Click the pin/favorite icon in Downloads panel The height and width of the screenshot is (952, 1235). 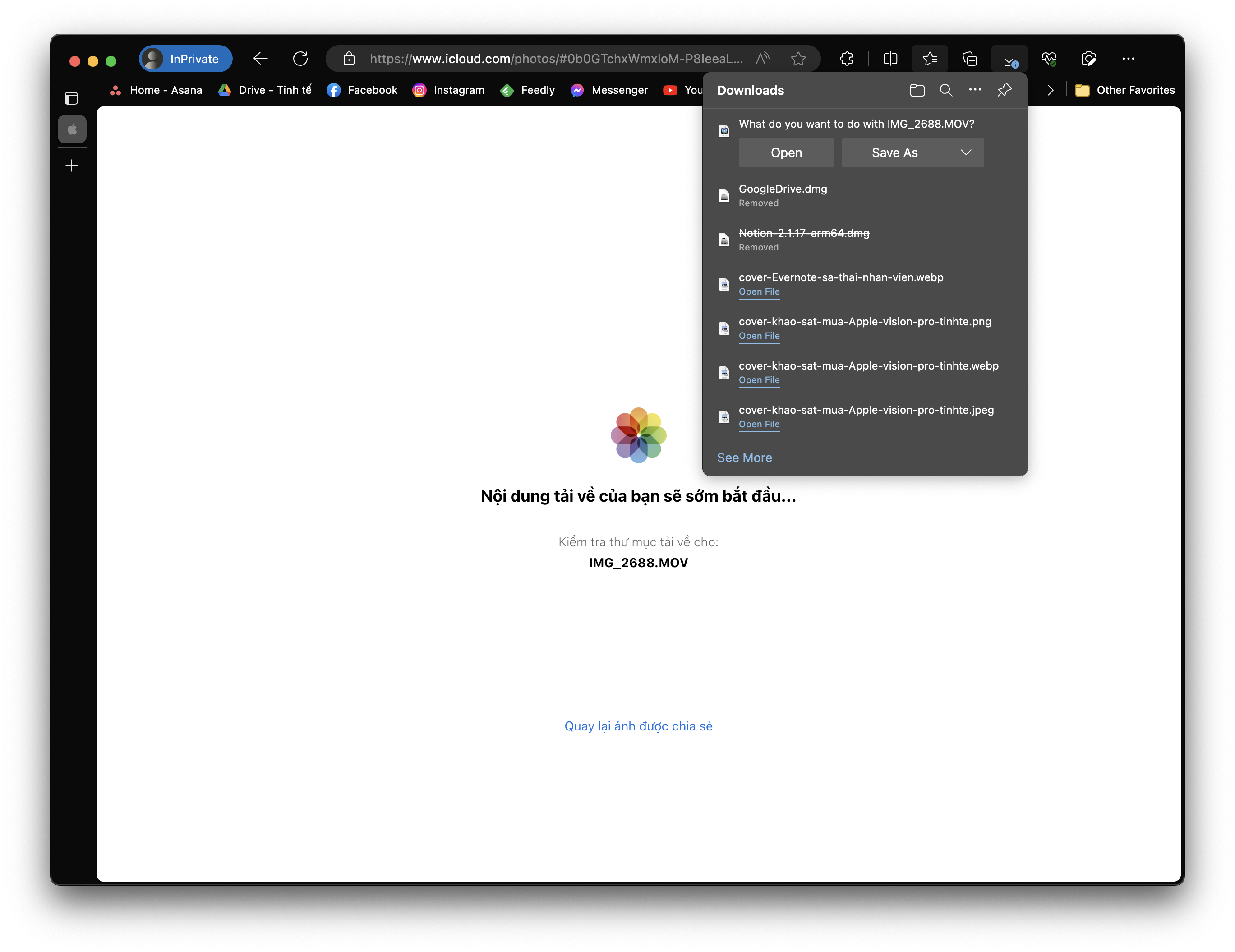1005,90
